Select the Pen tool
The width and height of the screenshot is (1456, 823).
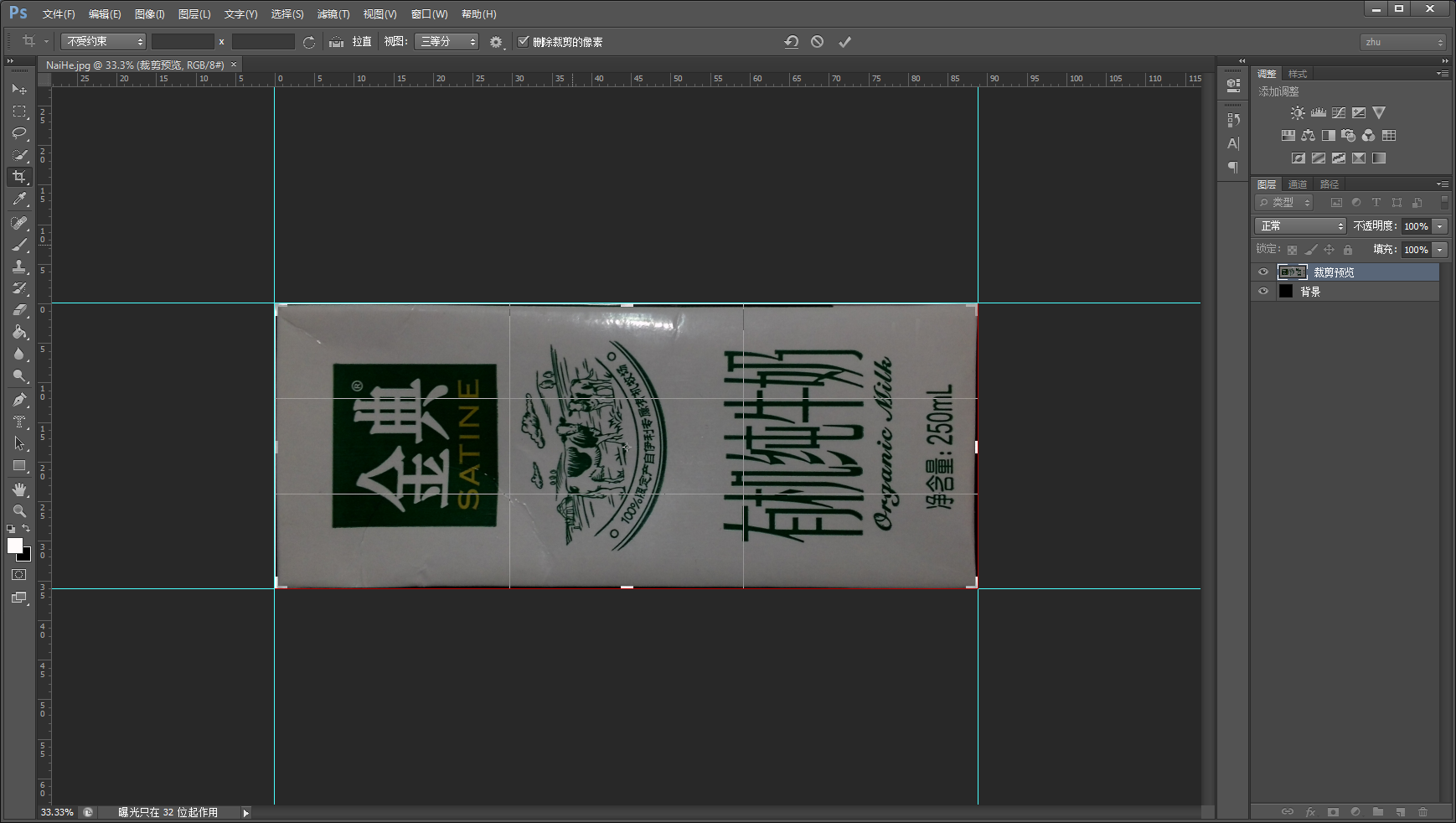click(x=19, y=399)
